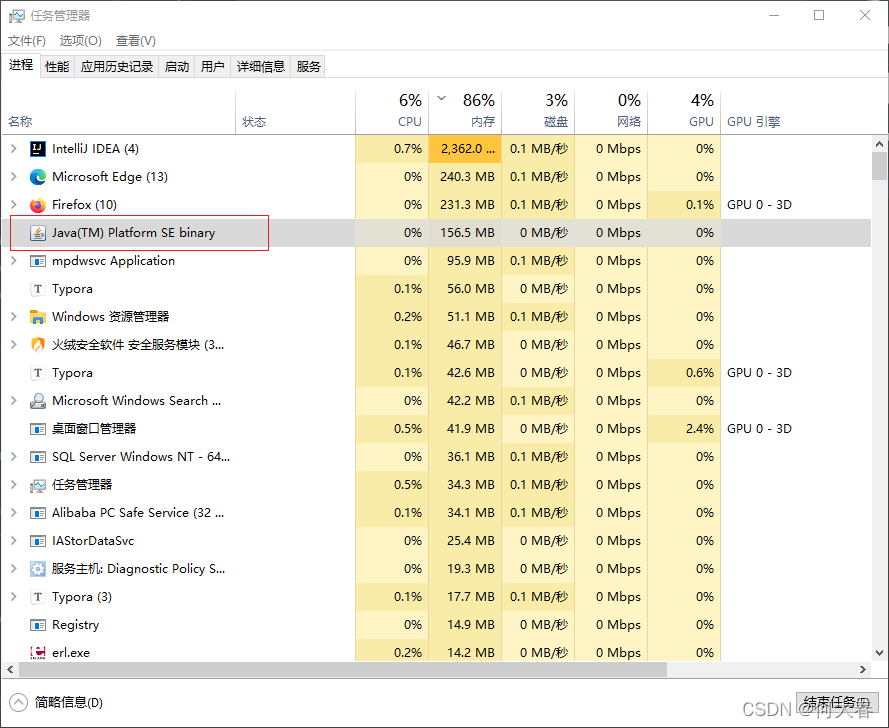Expand the Firefox (10) process group
This screenshot has width=889, height=728.
(14, 205)
